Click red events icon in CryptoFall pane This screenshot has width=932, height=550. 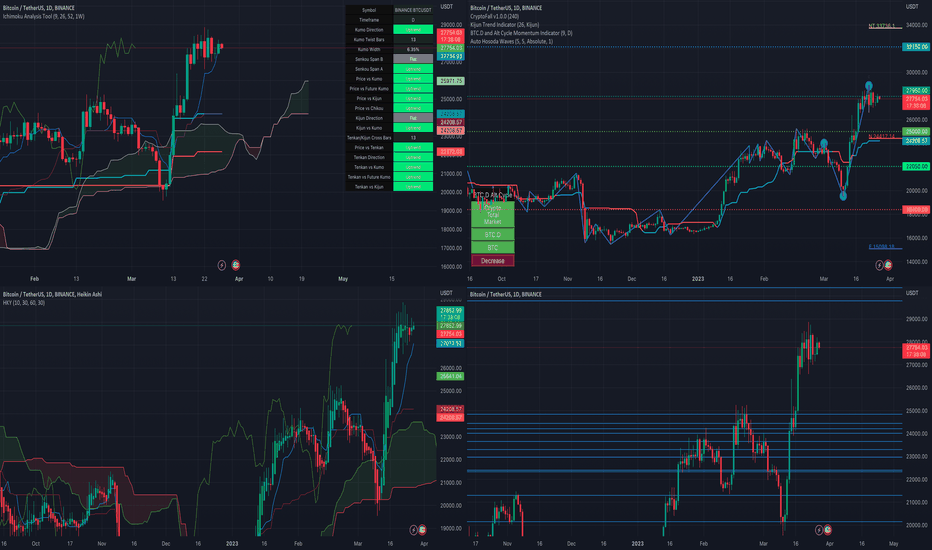click(x=888, y=265)
